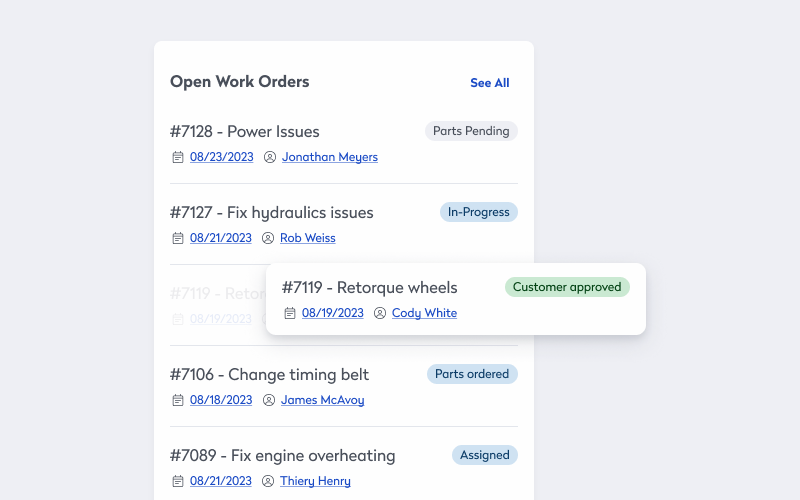Click the In-Progress status badge
Screen dimensions: 800x500
(479, 212)
